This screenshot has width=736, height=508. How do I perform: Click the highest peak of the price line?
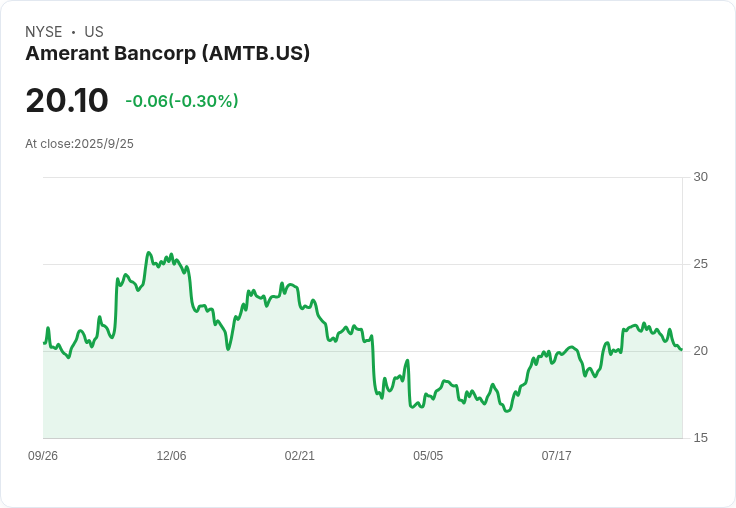click(149, 253)
